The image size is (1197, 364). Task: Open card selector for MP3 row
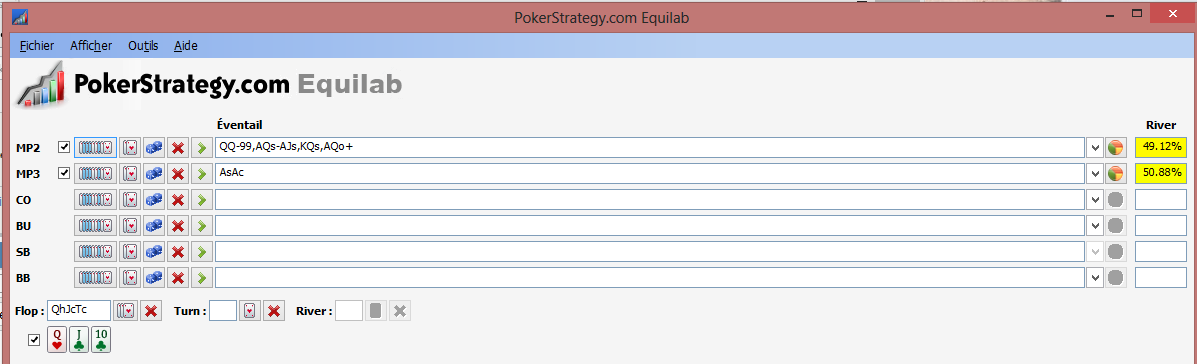click(131, 174)
